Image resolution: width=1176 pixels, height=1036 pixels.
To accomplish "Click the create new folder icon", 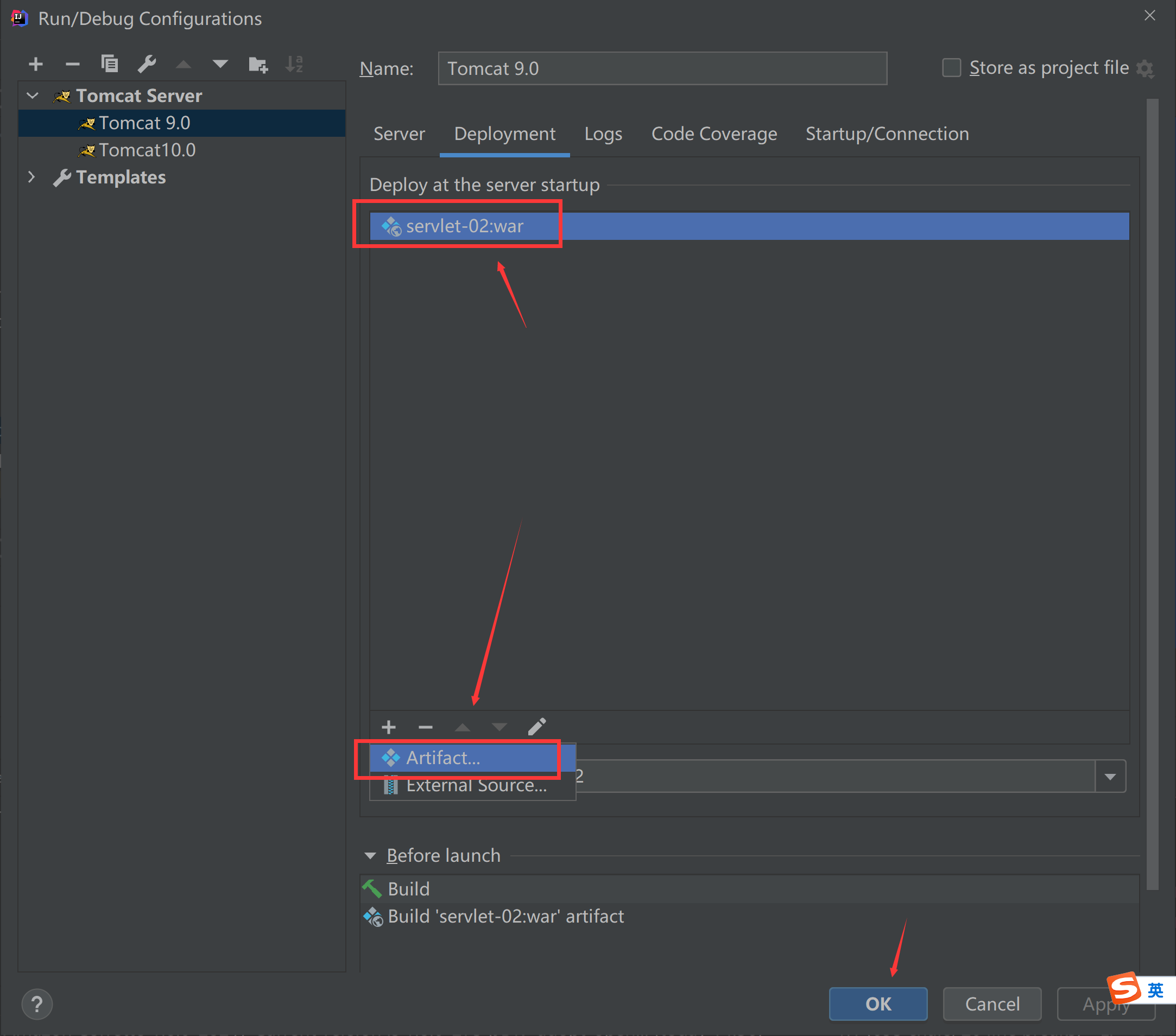I will pyautogui.click(x=258, y=64).
